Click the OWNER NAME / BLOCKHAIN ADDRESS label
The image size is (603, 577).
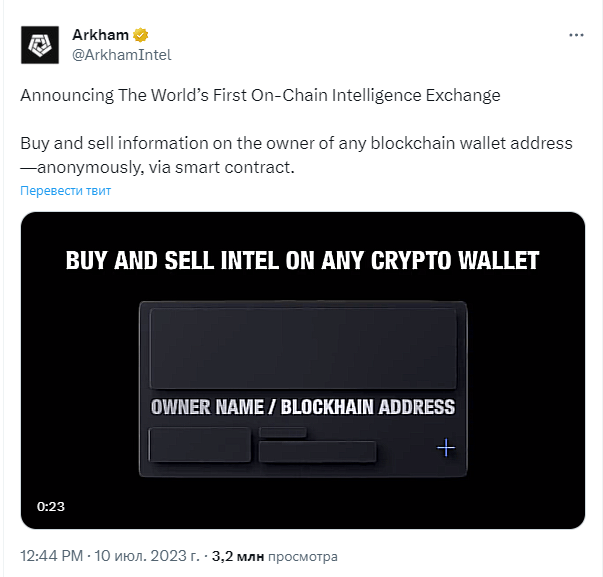click(x=303, y=407)
